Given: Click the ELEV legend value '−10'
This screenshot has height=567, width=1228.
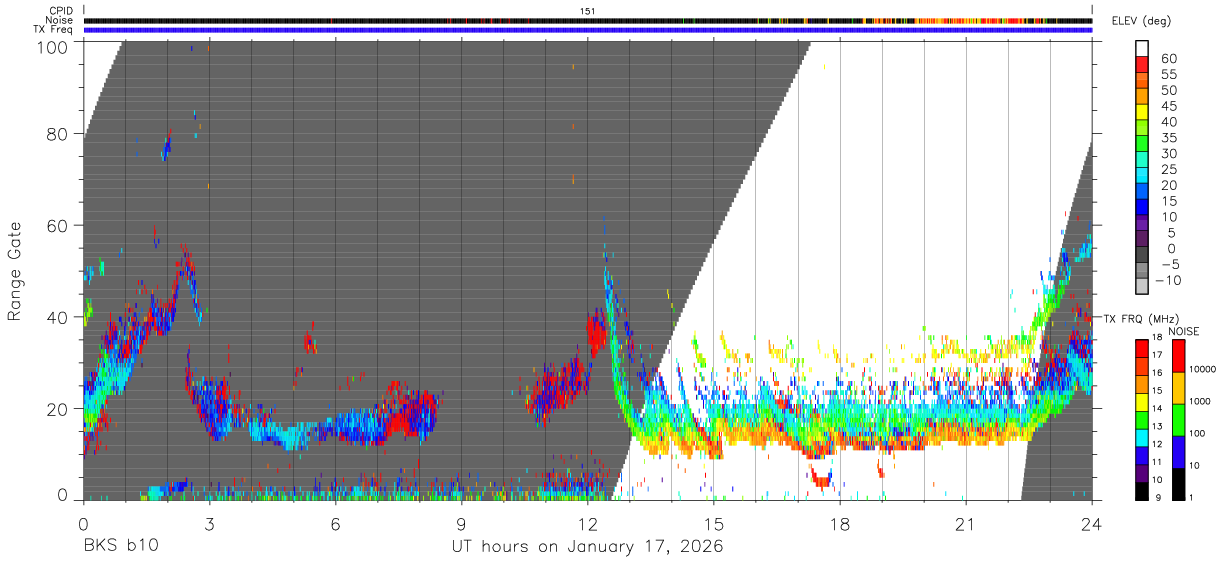Looking at the screenshot, I should pyautogui.click(x=1166, y=281).
